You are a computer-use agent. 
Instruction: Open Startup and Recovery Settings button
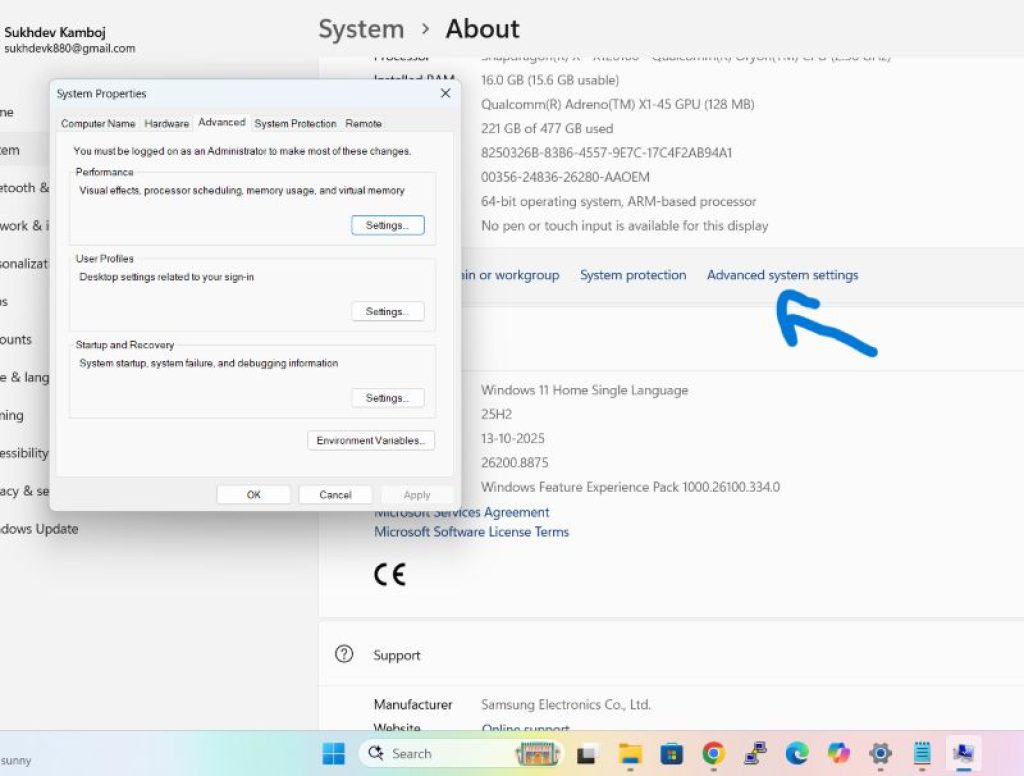coord(387,398)
